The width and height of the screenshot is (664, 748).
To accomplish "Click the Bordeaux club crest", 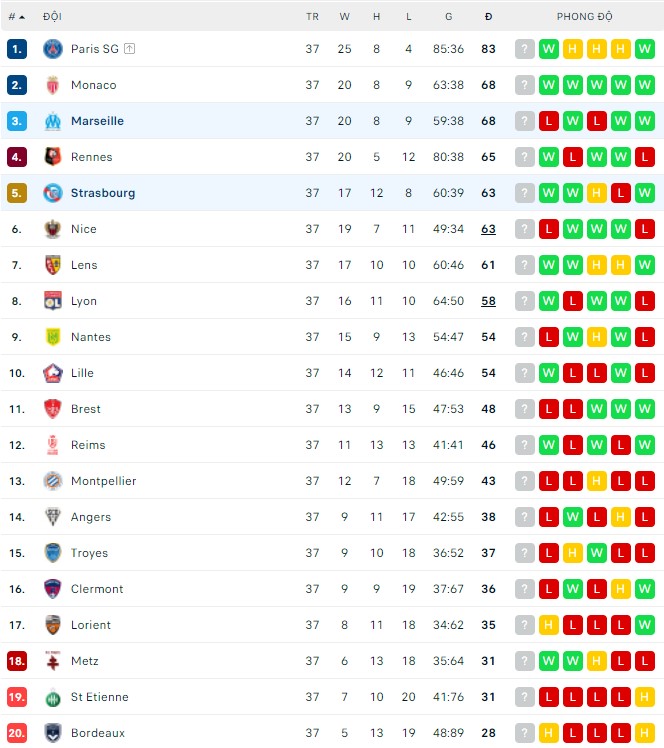I will click(53, 733).
